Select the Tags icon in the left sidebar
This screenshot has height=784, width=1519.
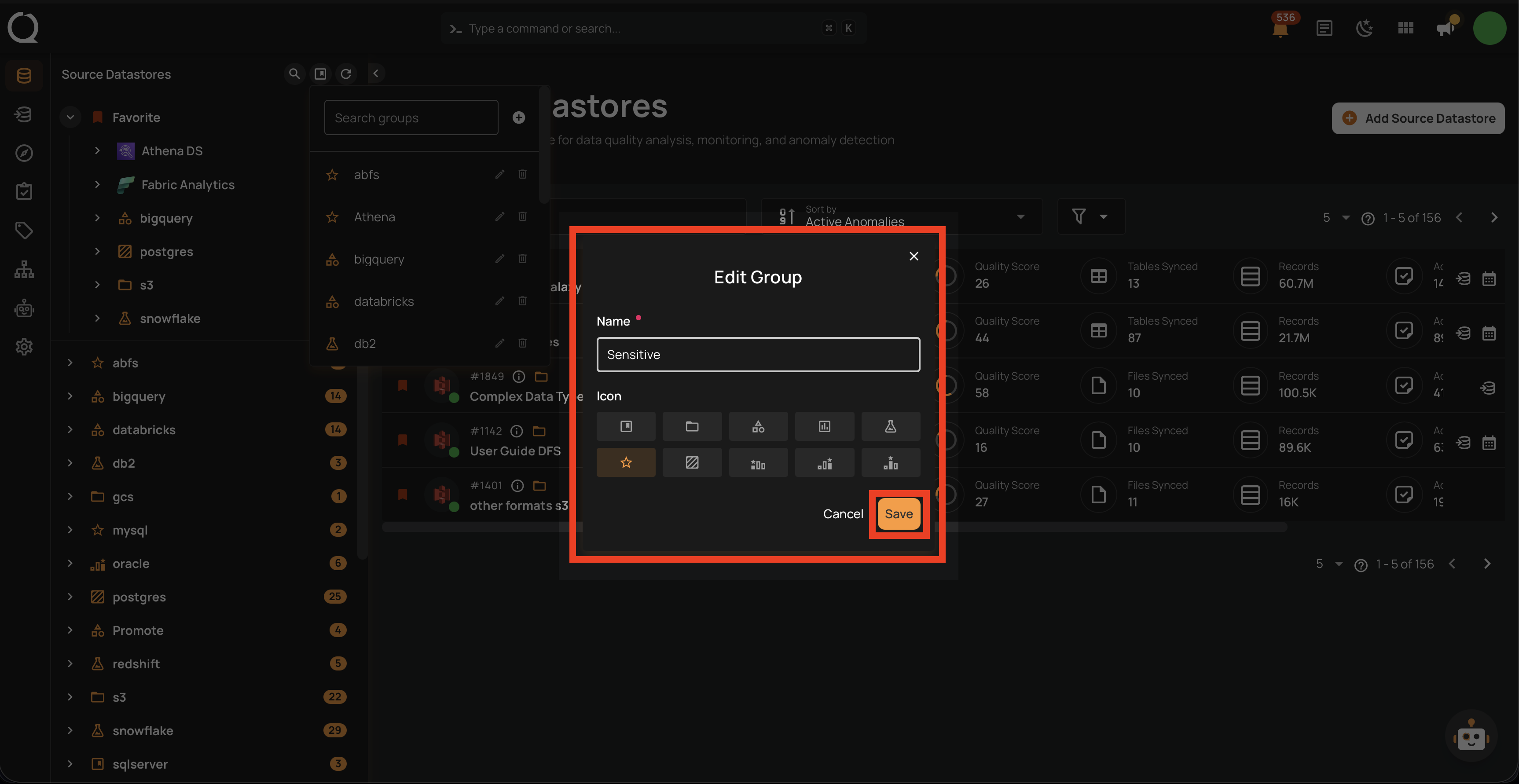pos(24,231)
